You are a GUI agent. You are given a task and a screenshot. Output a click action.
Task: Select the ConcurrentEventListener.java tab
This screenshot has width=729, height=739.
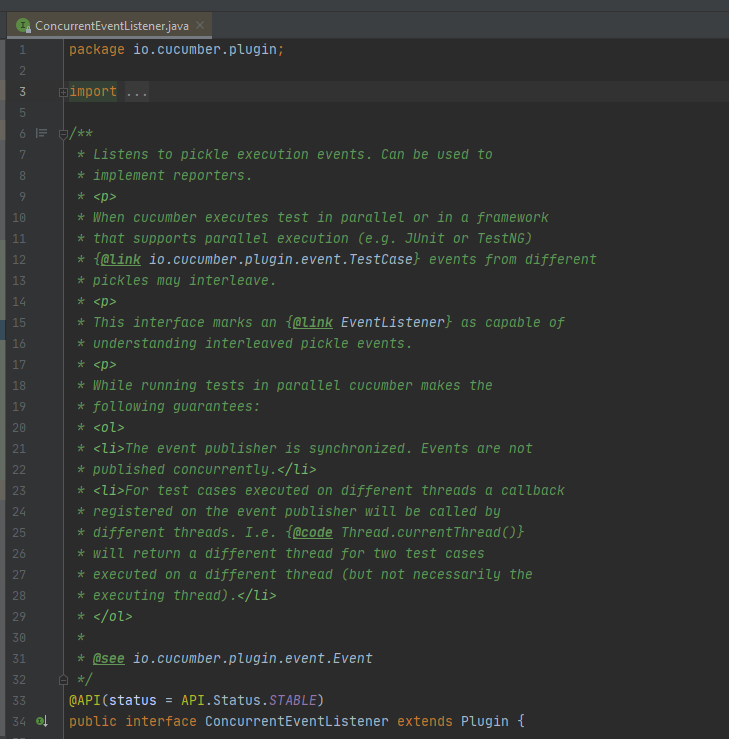click(x=109, y=25)
